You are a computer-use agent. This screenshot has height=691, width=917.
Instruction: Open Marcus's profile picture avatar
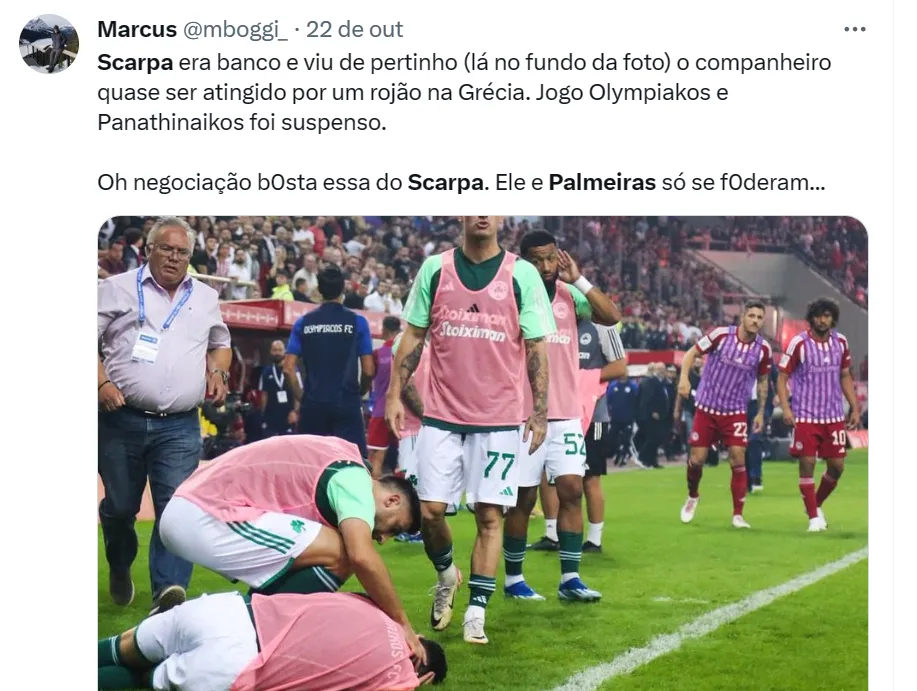pos(49,44)
